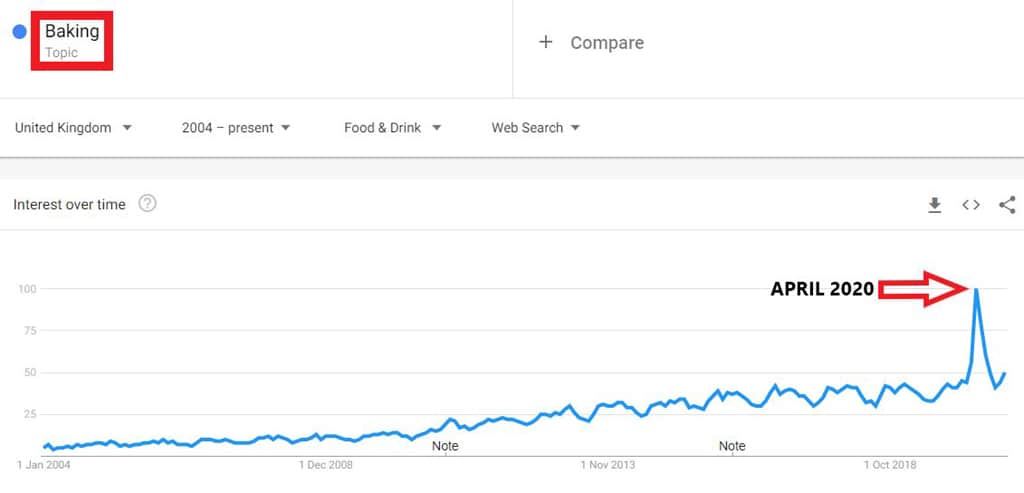Change the Web Search type dropdown
1024x493 pixels.
(x=536, y=128)
